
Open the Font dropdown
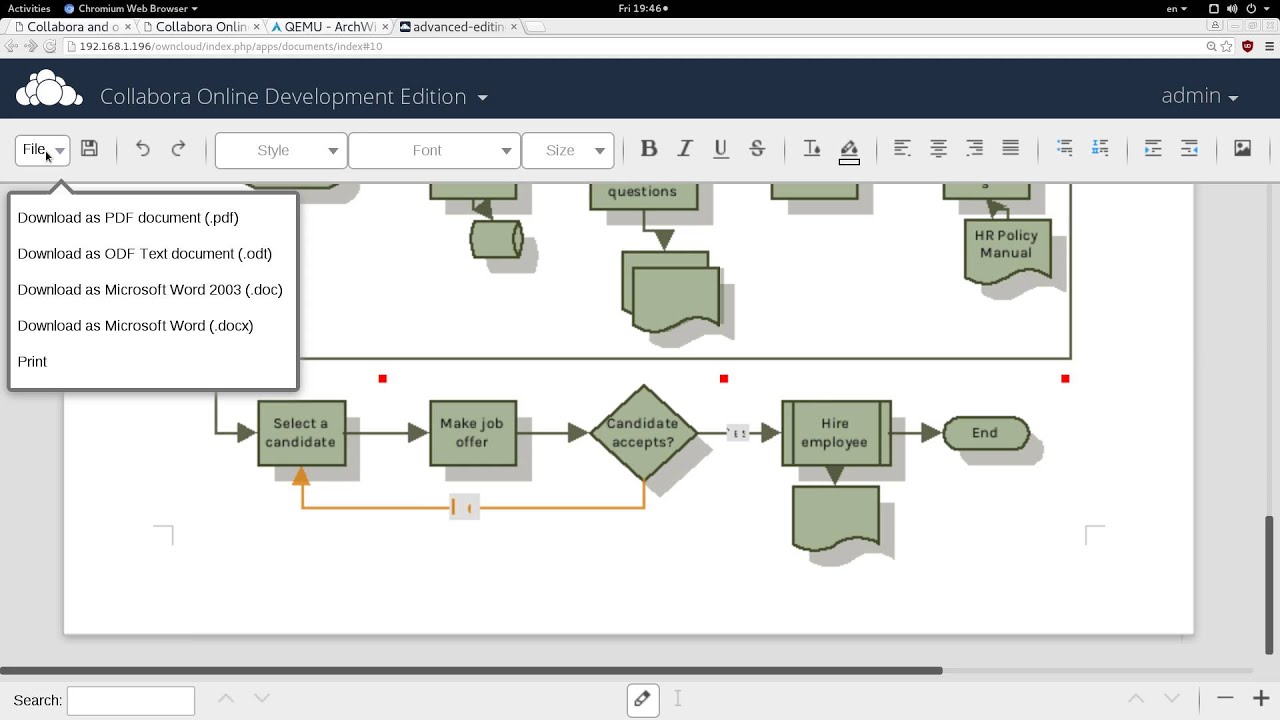coord(434,150)
